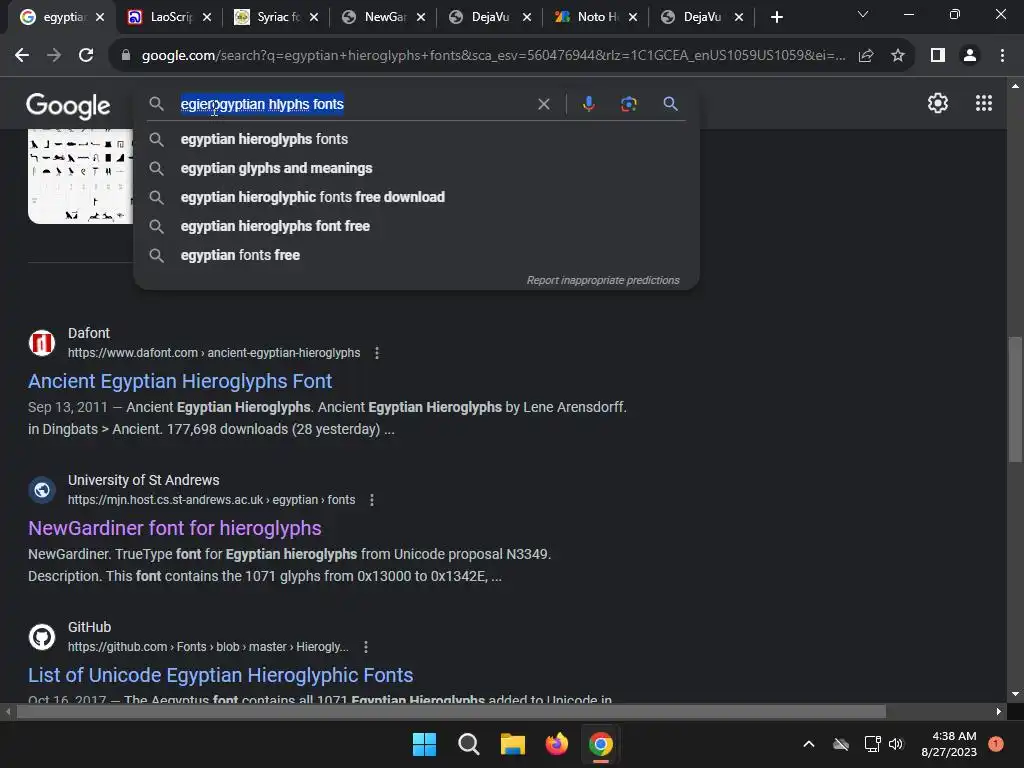Open new browser tab
Screen dimensions: 1024x768
click(x=776, y=17)
